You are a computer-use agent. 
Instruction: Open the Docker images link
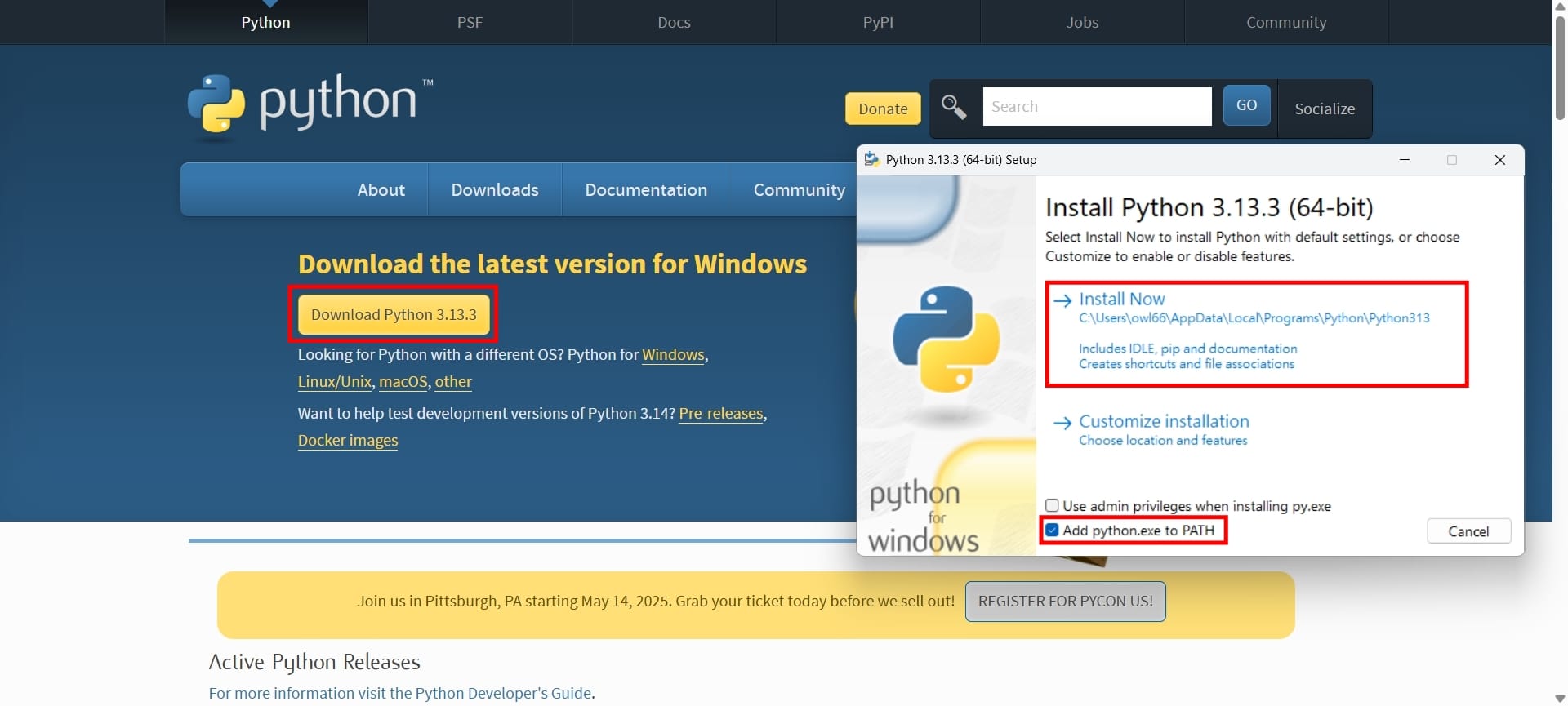pos(348,440)
